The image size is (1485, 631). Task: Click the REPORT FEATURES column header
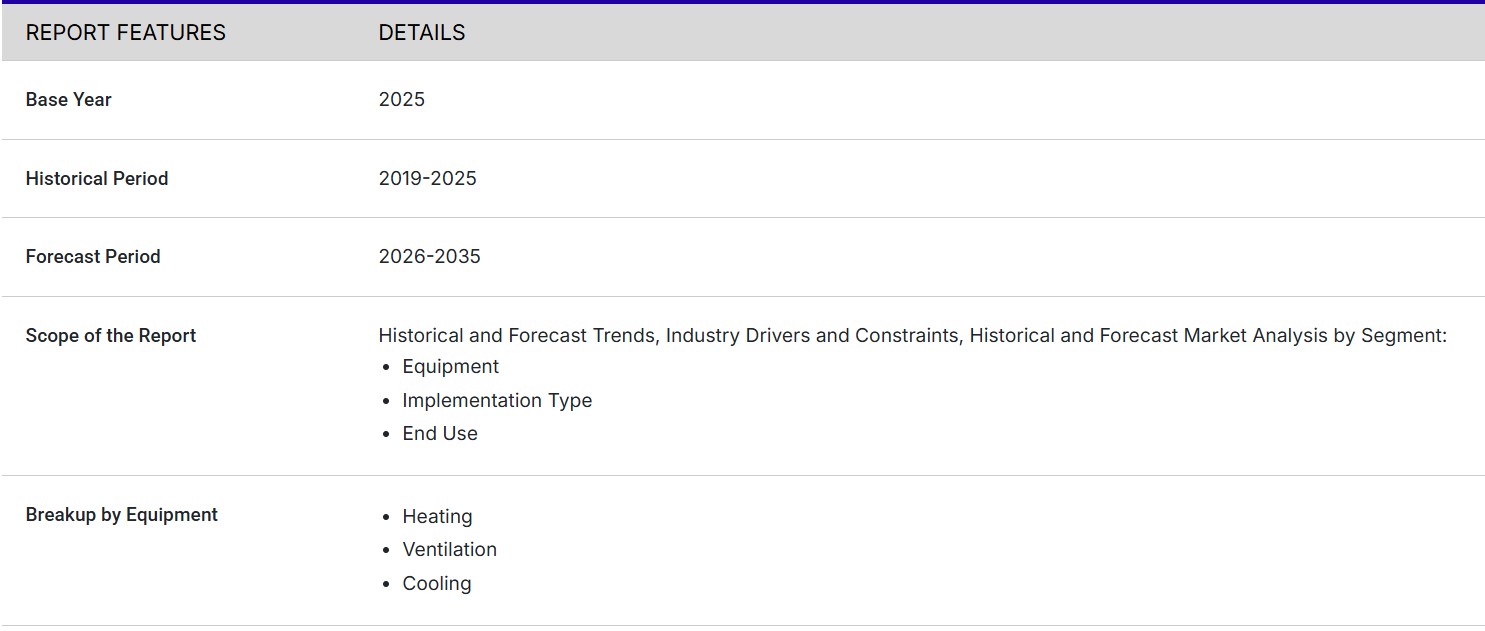(x=125, y=33)
